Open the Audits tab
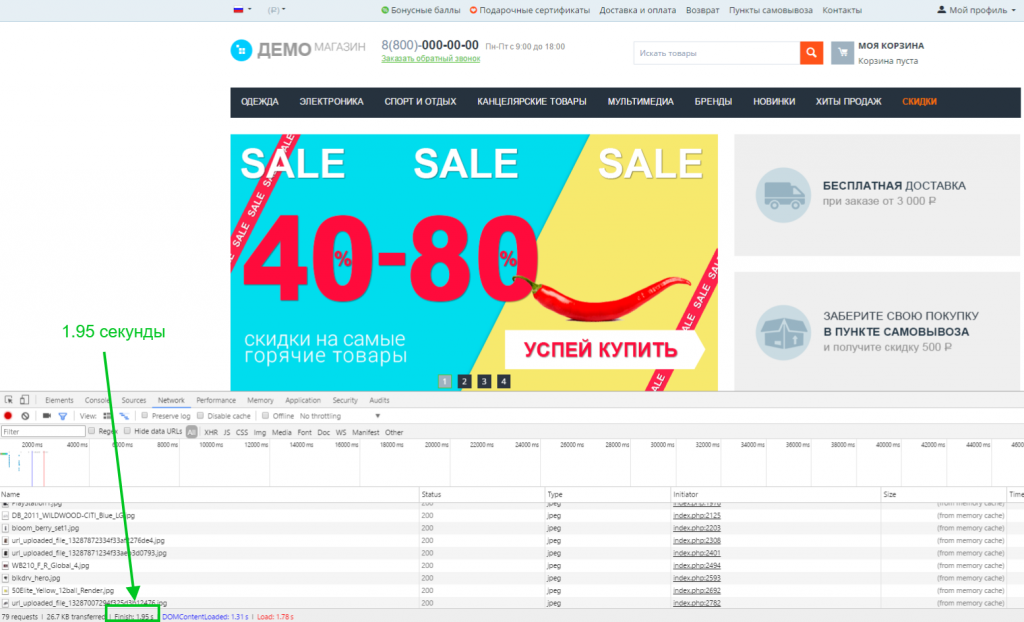Screen dimensions: 1024x622 (379, 401)
